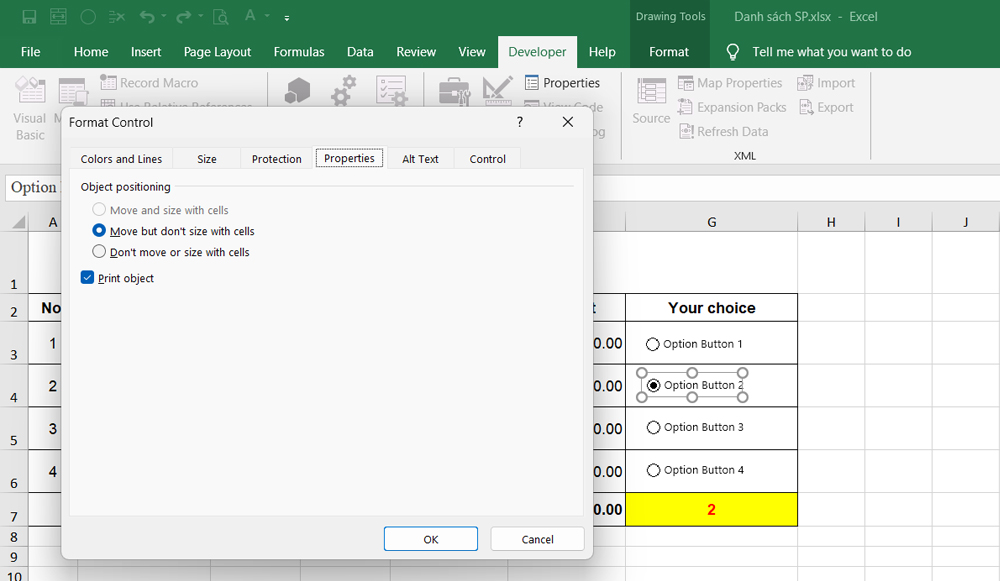Screen dimensions: 1000x581
Task: Open the Add-ins hexagon icon
Action: tap(297, 91)
